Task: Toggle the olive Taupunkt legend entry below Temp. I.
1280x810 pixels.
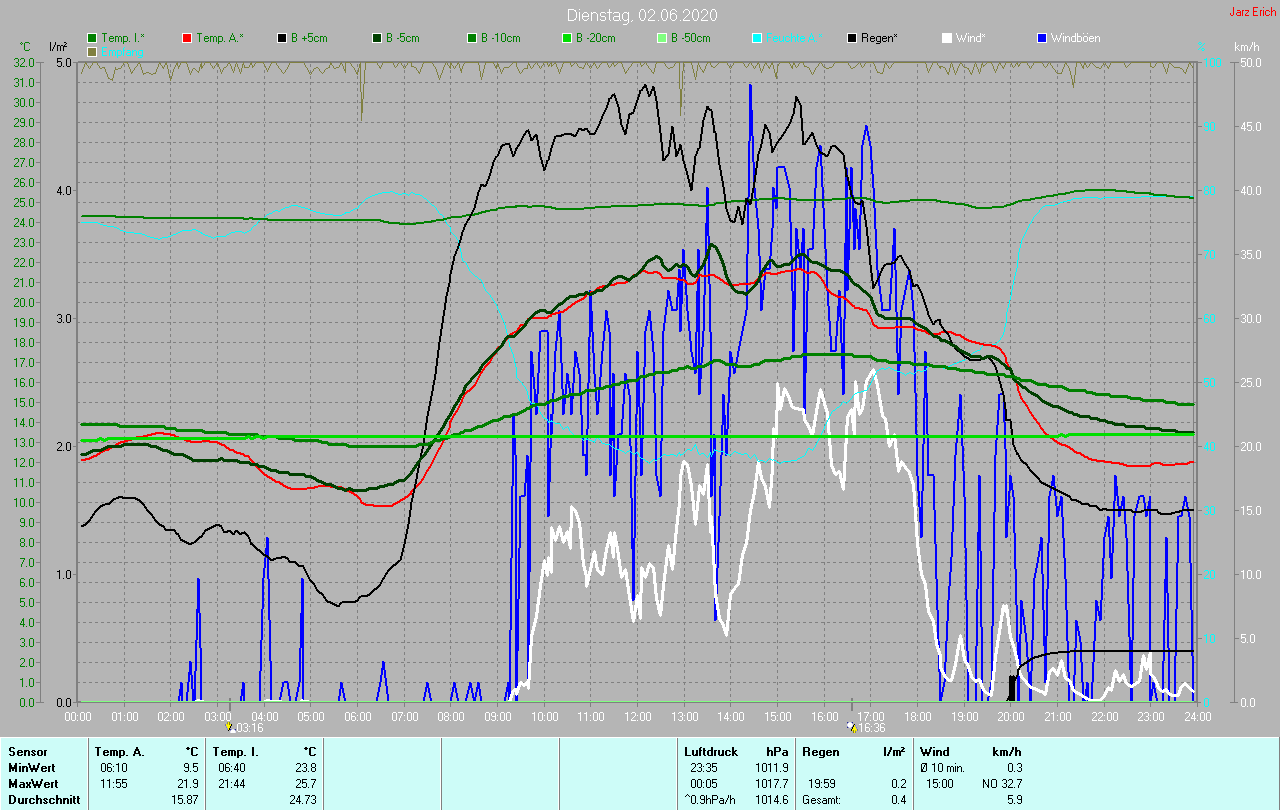Action: (93, 51)
